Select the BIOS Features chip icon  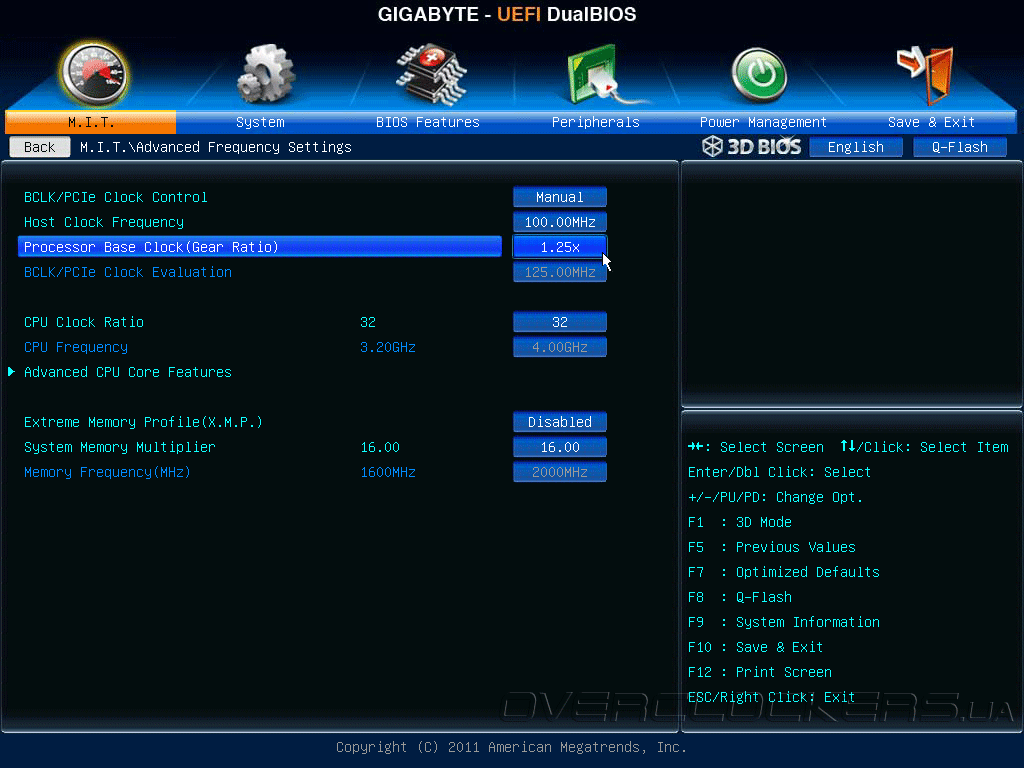tap(431, 74)
